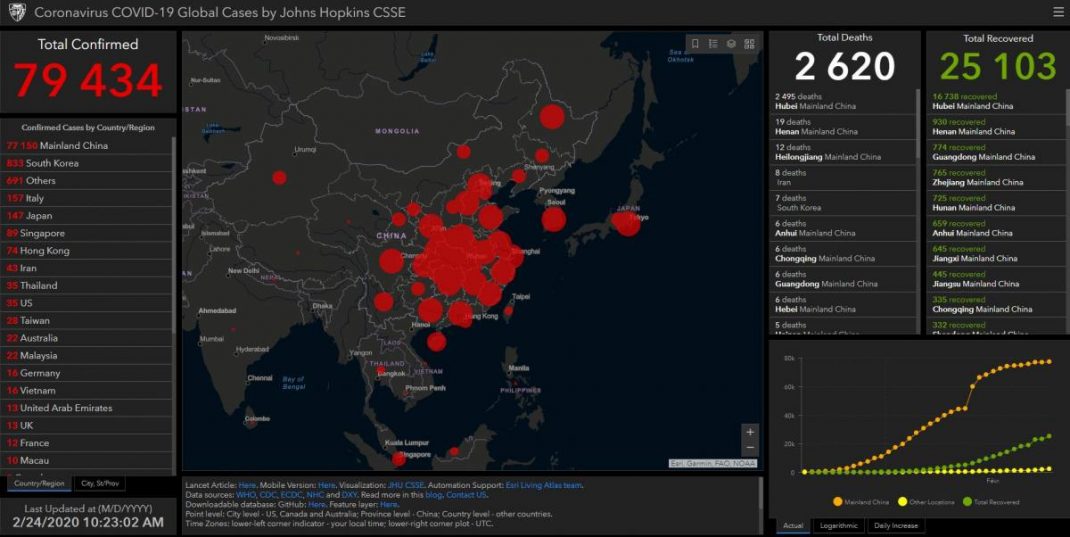The image size is (1070, 537).
Task: Select '35 US' row
Action: point(86,303)
